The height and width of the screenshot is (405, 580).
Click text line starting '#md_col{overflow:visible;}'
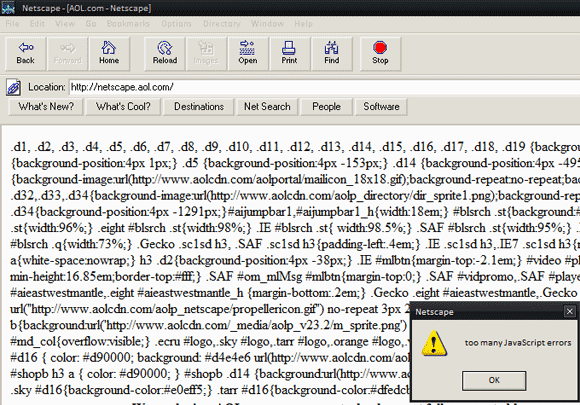(210, 341)
